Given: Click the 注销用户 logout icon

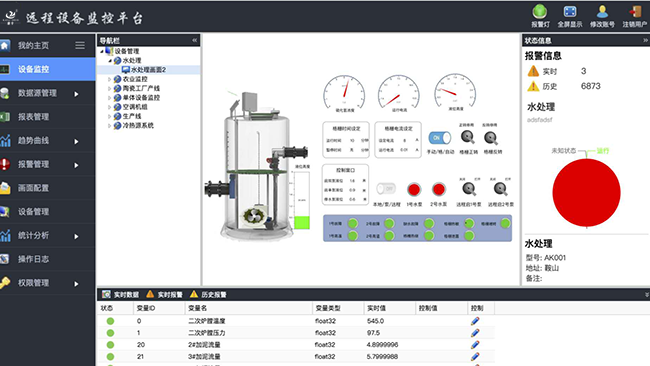Looking at the screenshot, I should pos(635,12).
